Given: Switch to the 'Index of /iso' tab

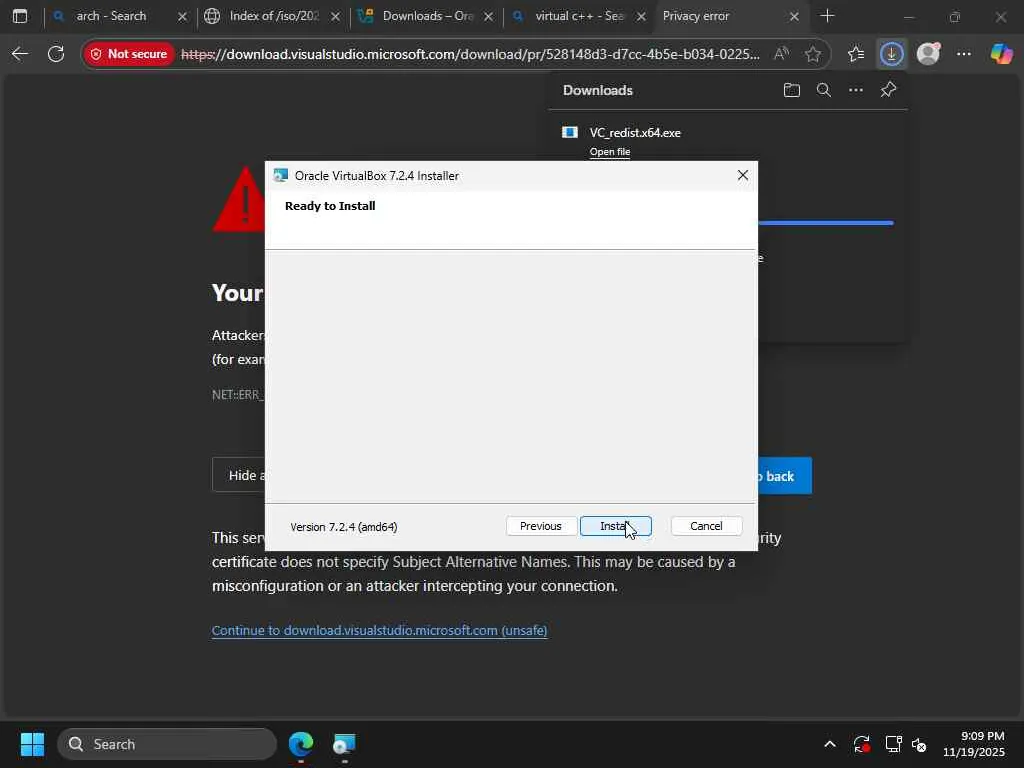Looking at the screenshot, I should pyautogui.click(x=274, y=16).
